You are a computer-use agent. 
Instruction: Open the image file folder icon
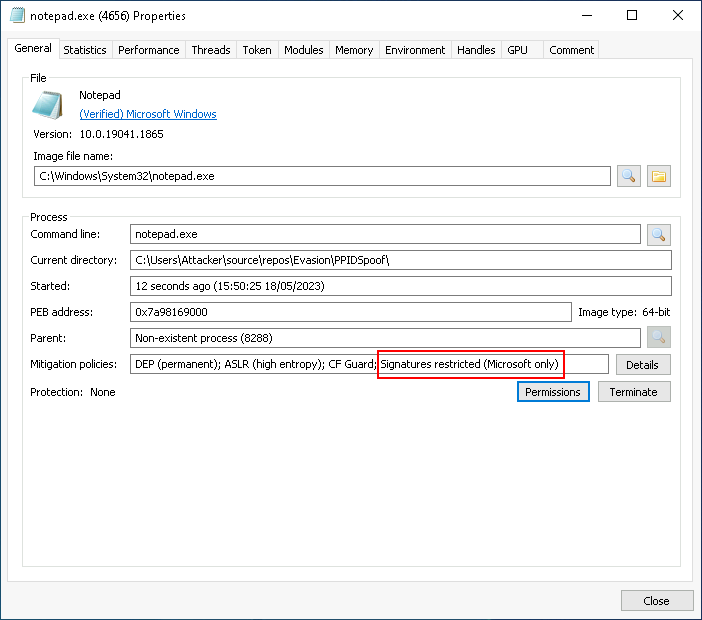(659, 176)
